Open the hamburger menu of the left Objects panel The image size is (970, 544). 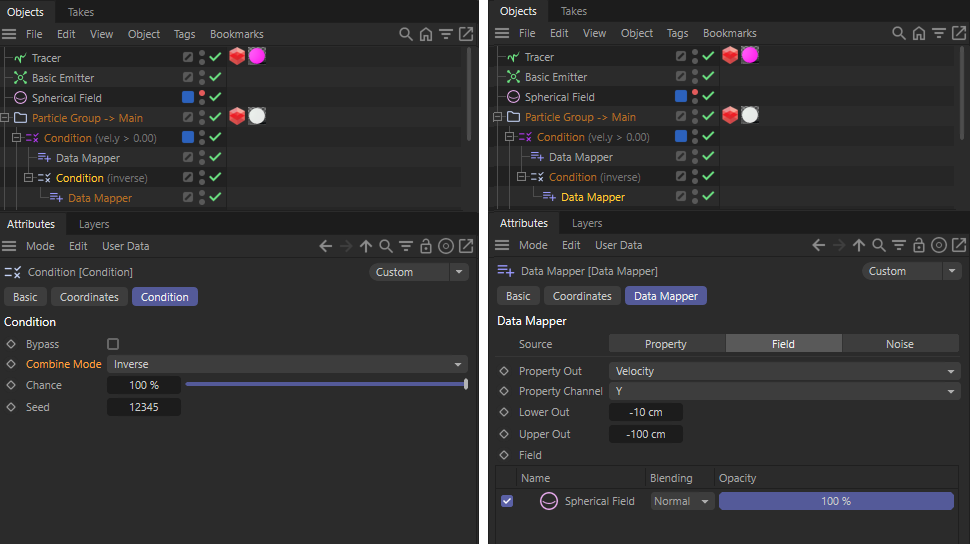point(9,34)
